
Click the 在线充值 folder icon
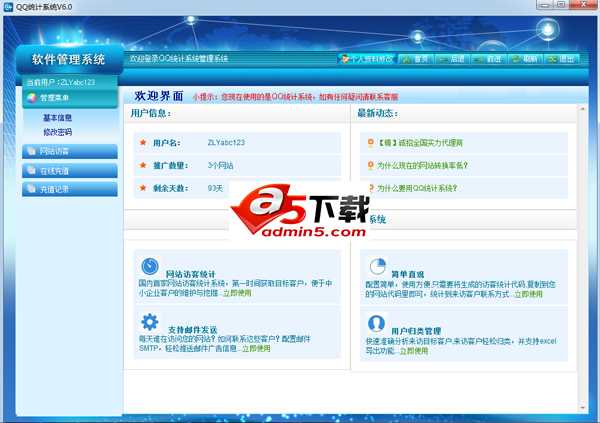pos(31,170)
